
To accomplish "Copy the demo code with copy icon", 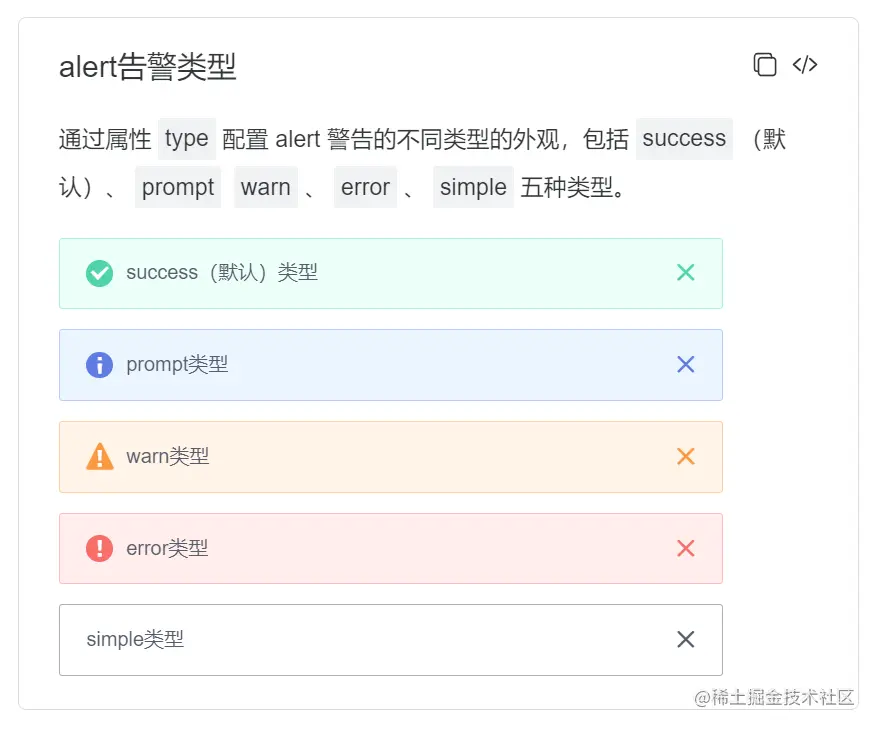I will click(x=765, y=64).
